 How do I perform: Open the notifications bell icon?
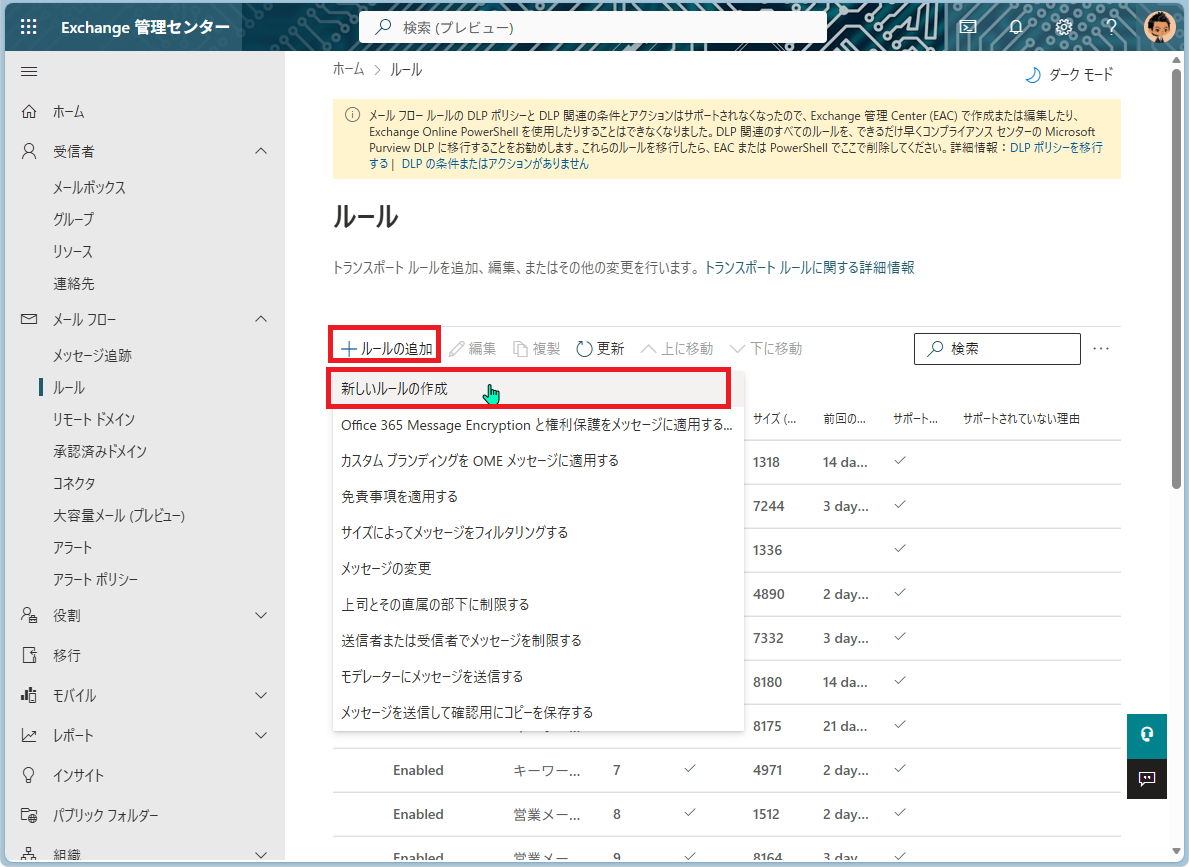click(x=1016, y=27)
